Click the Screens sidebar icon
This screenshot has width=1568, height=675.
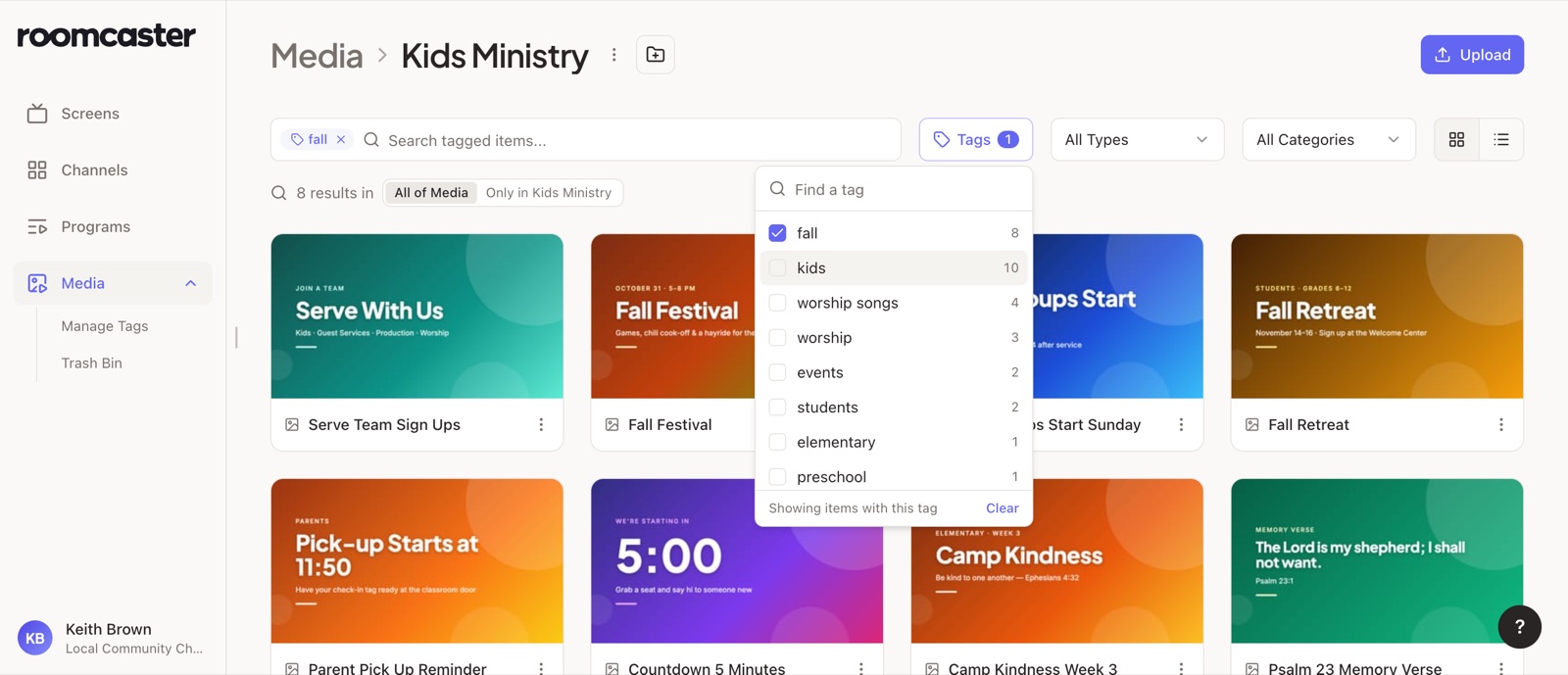coord(37,114)
